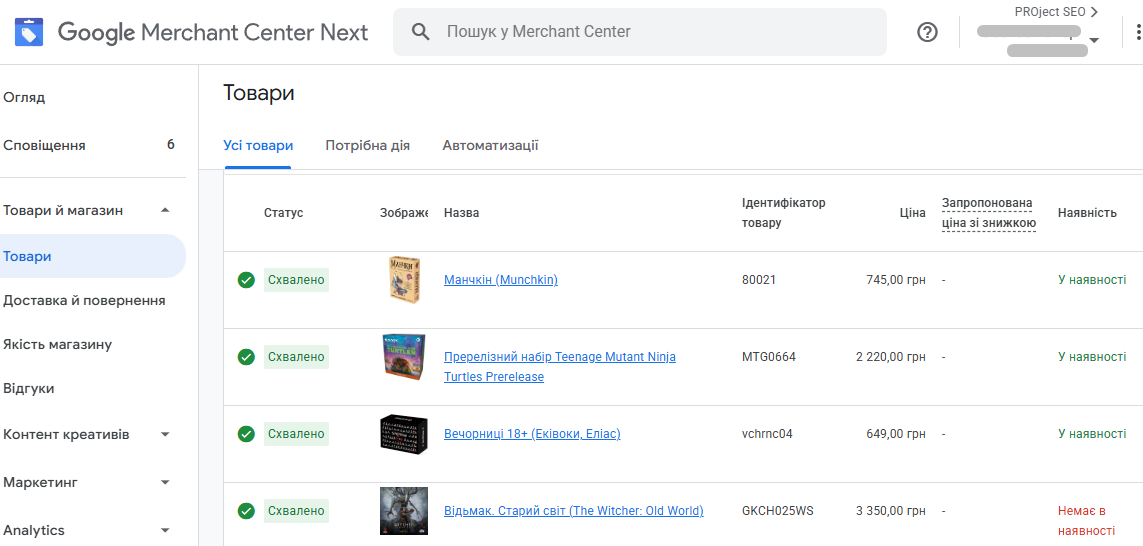This screenshot has width=1143, height=546.
Task: Click the Зображення column header
Action: click(x=404, y=213)
